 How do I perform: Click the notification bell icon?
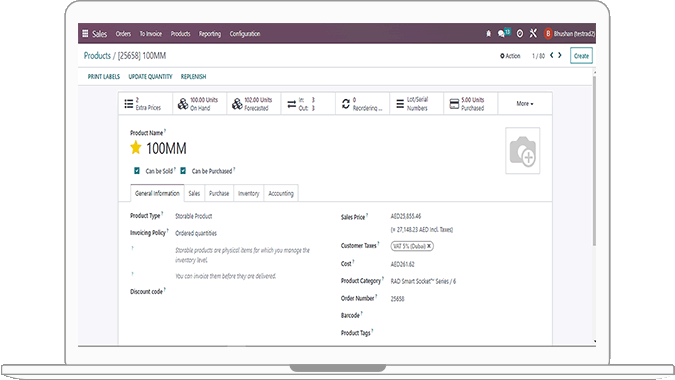coord(488,34)
